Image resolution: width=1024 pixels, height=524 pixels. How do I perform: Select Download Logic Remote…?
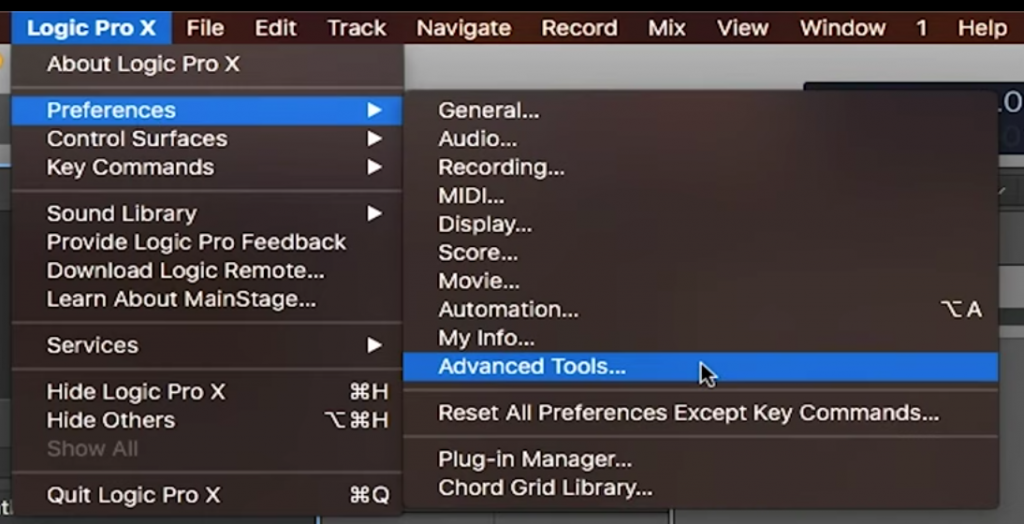tap(207, 270)
